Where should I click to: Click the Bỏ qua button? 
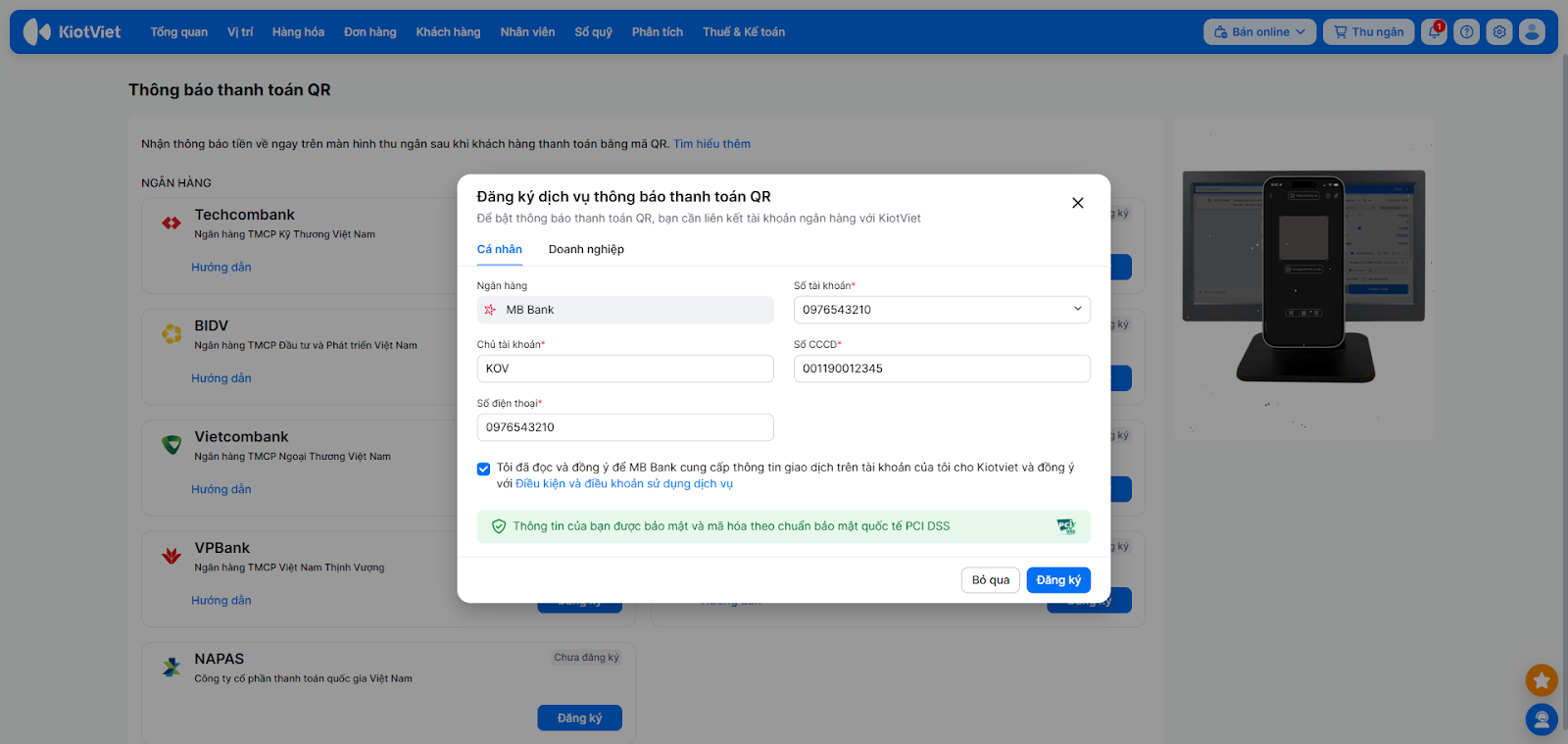990,580
